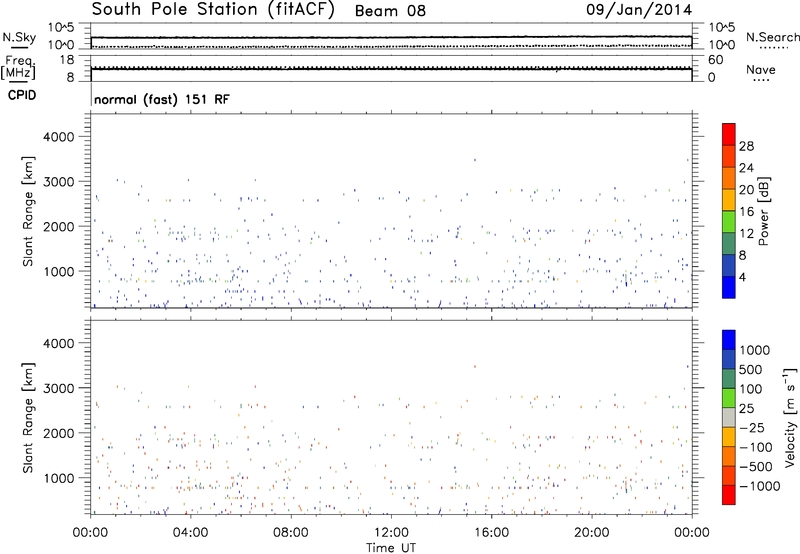Pick the yellow-orange 16–20 dB Power segment
This screenshot has height=554, width=800.
[729, 200]
